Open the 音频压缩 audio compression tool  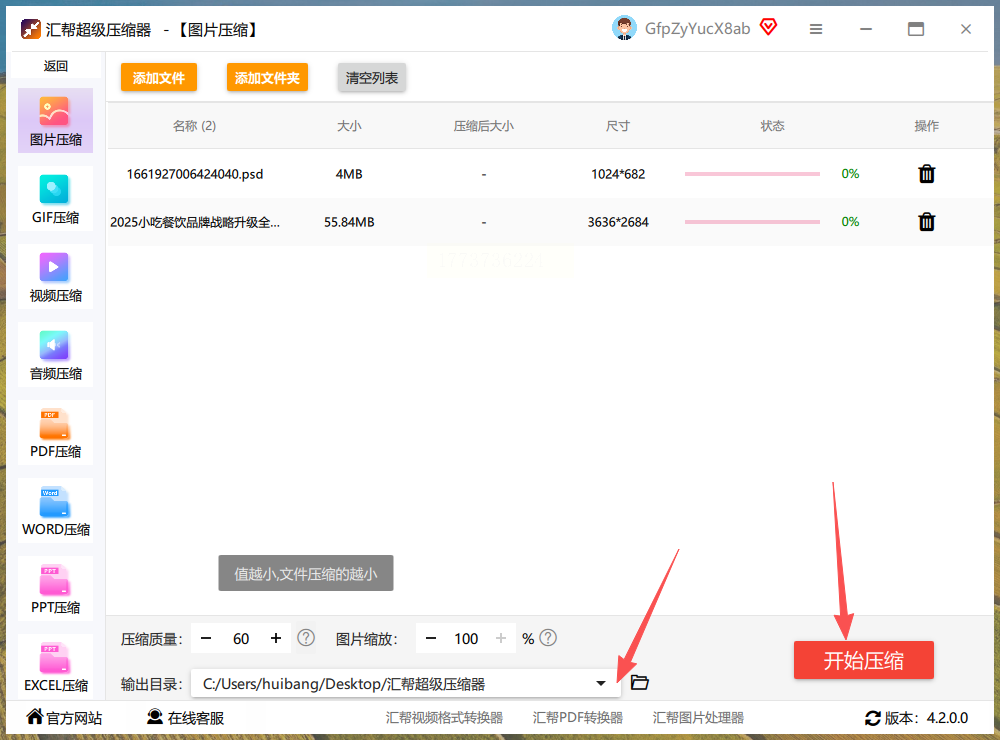coord(55,355)
